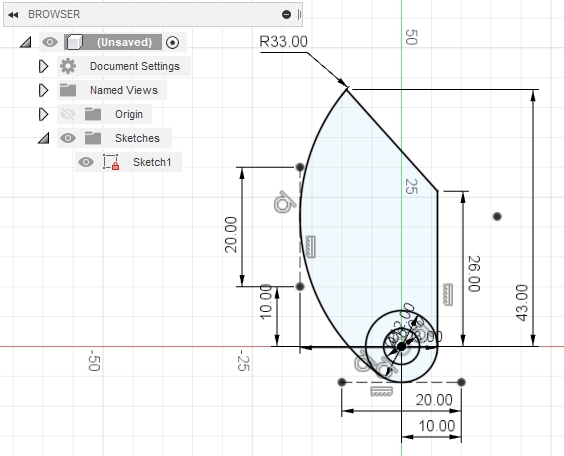Select Named Views label
564x456 pixels.
pos(124,90)
